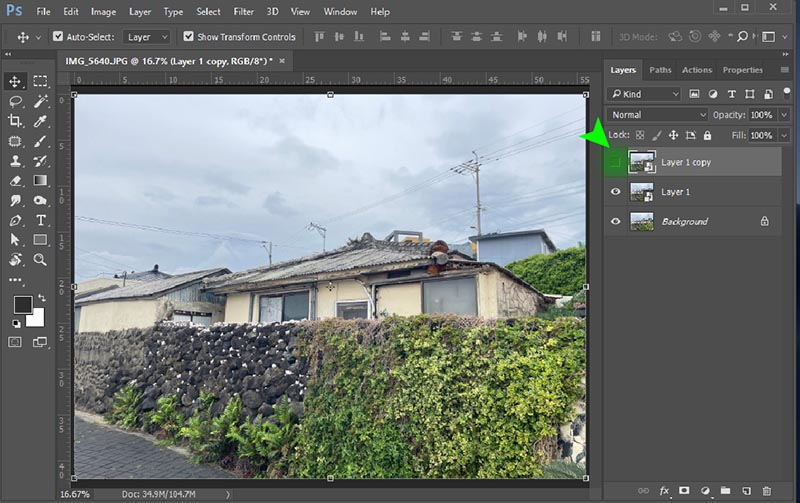The height and width of the screenshot is (503, 800).
Task: Toggle filter for smart objects
Action: 768,94
